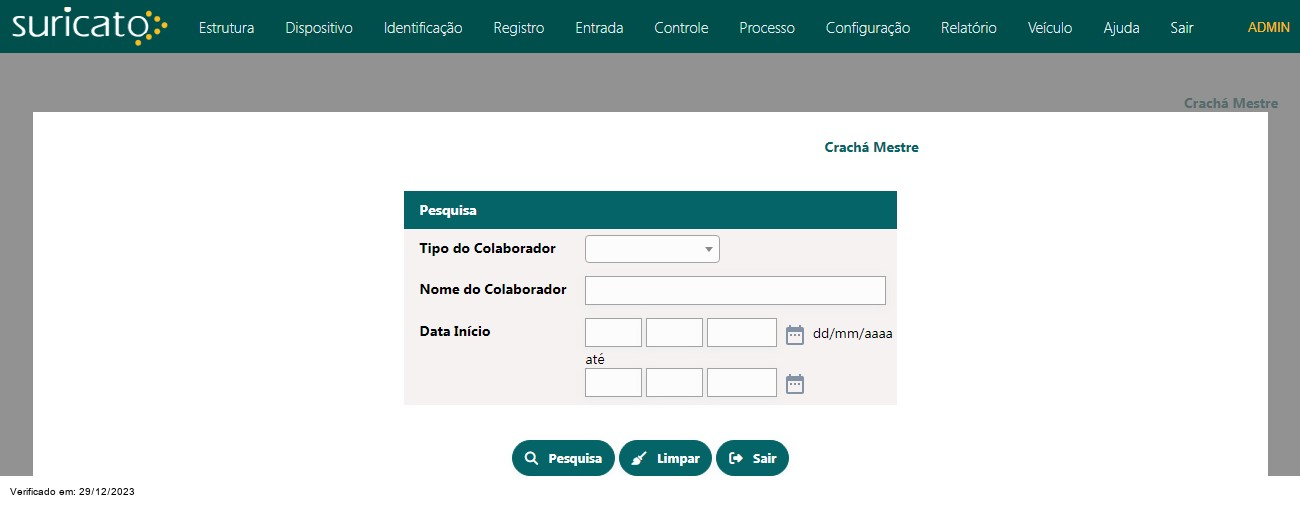Viewport: 1300px width, 506px height.
Task: Open the Ajuda help menu
Action: click(x=1121, y=28)
